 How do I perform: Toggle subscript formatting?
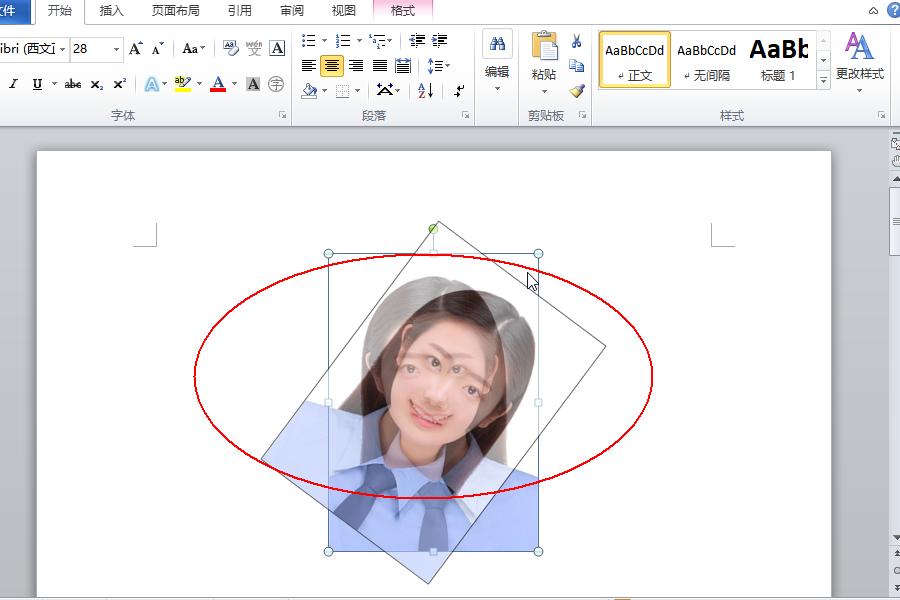(x=97, y=84)
